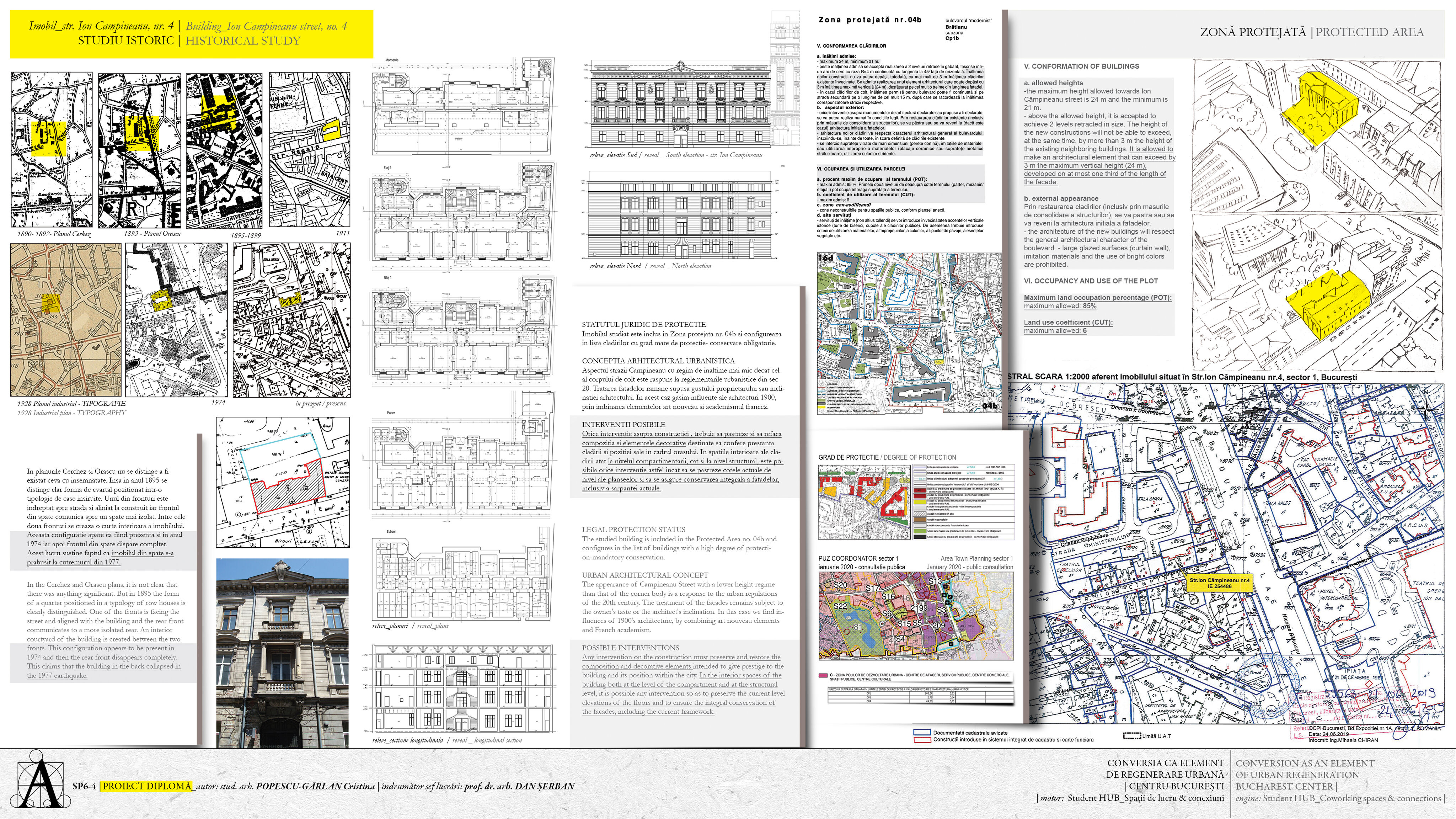Click the 'CONCEPTIA ARHITECTURAL URBANISTICA' heading
This screenshot has width=1456, height=819.
click(x=658, y=361)
